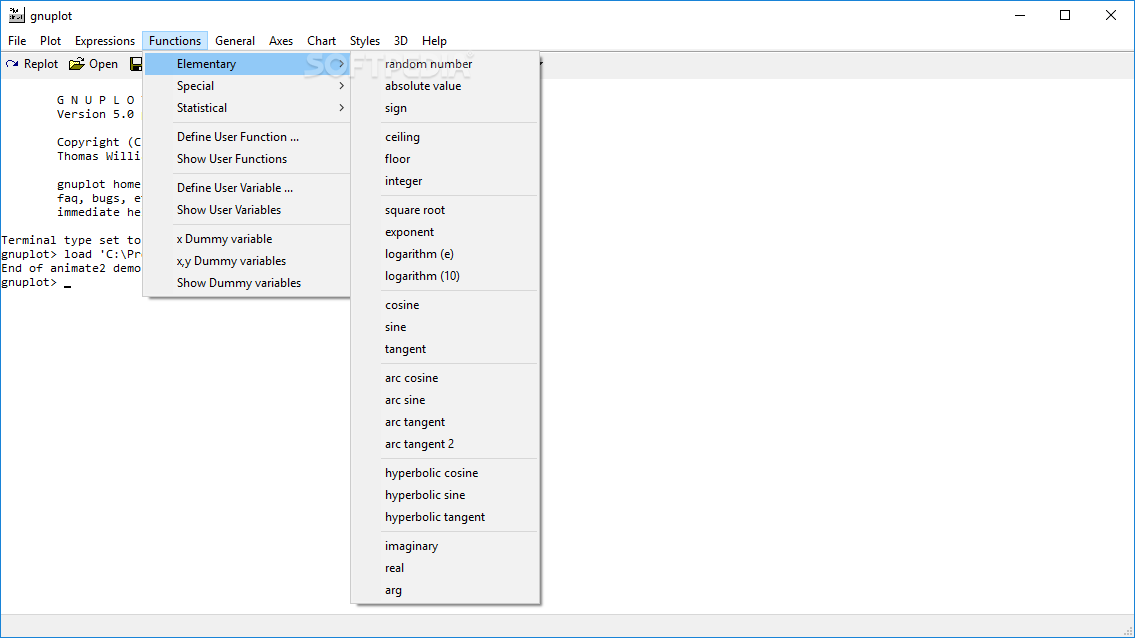
Task: Insert the absolute value function
Action: [445, 86]
